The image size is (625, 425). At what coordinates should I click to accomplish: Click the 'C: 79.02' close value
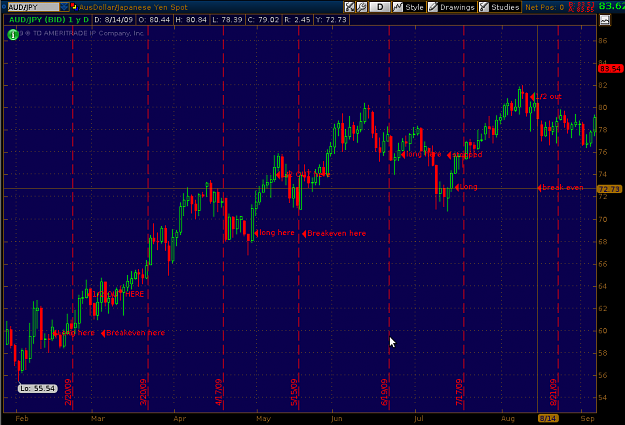tap(263, 20)
